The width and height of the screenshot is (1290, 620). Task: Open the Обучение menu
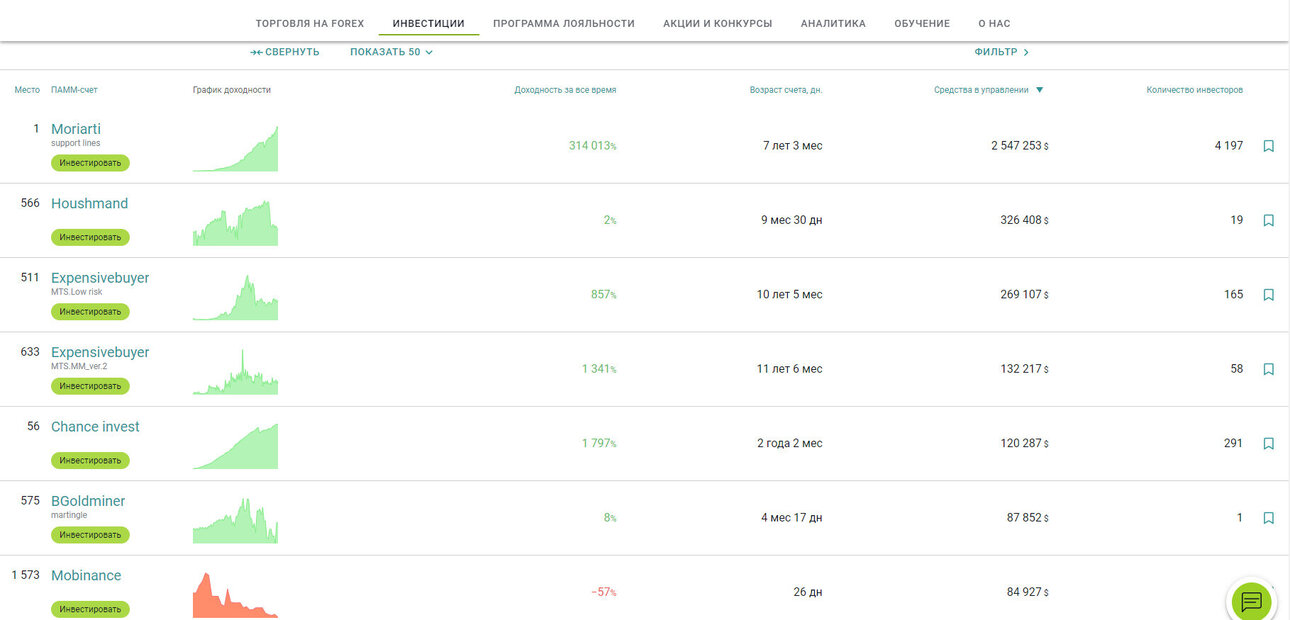pos(922,23)
